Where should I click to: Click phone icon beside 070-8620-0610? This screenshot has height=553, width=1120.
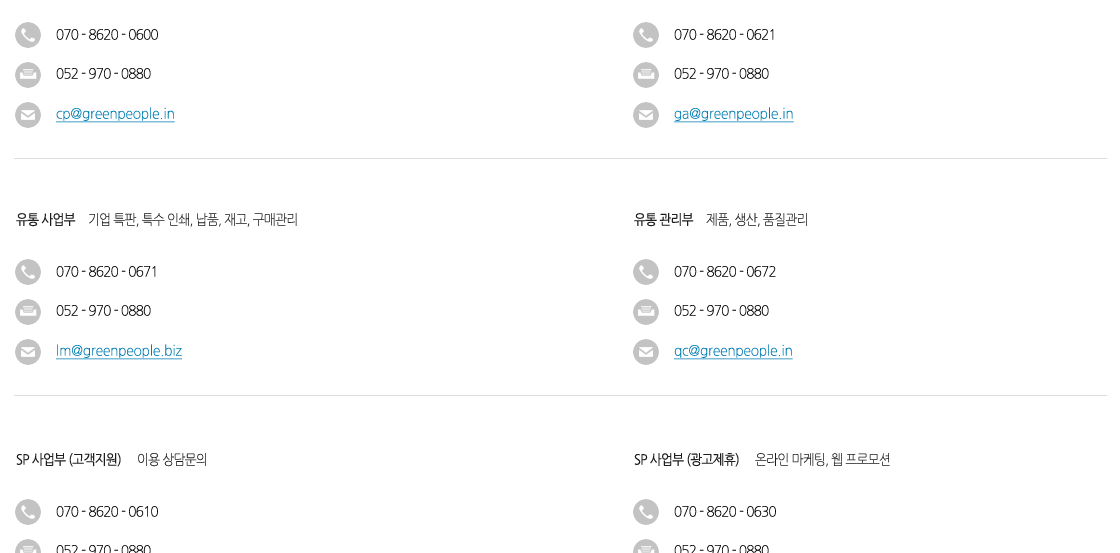click(x=28, y=512)
